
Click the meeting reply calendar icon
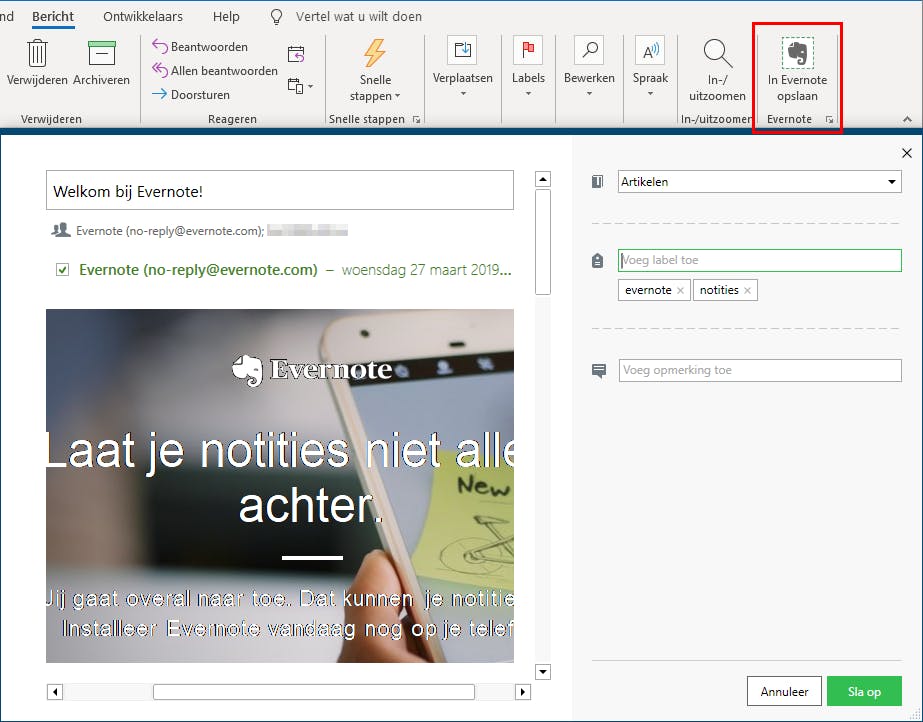[296, 54]
